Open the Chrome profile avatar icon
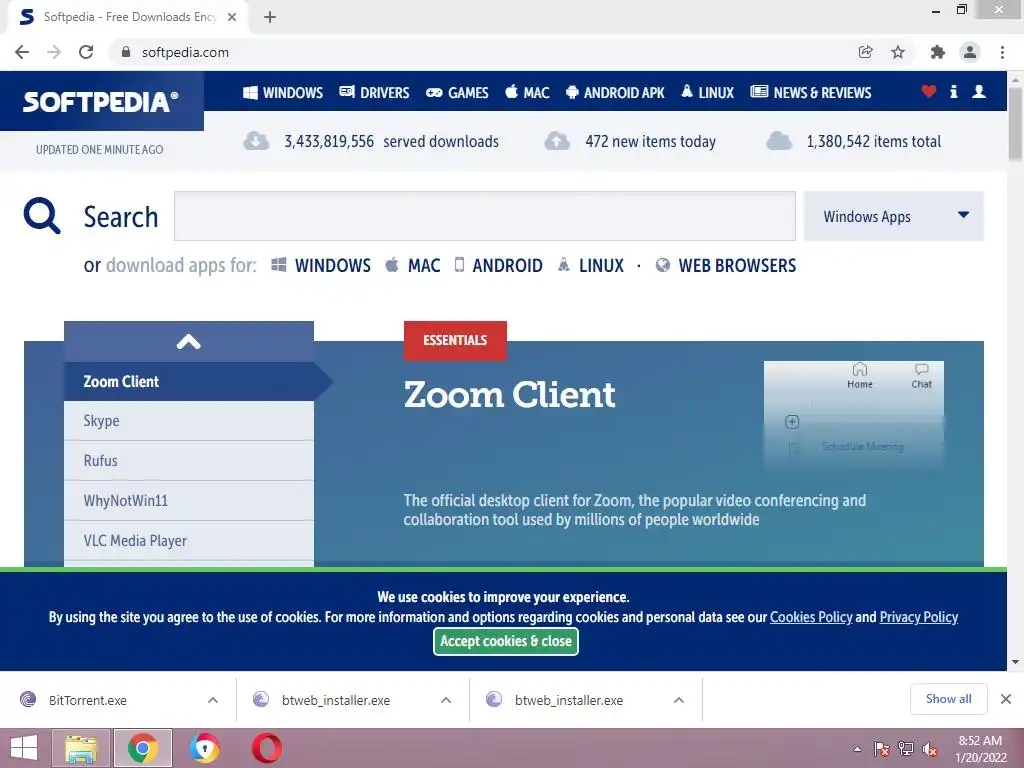This screenshot has width=1024, height=768. [970, 52]
